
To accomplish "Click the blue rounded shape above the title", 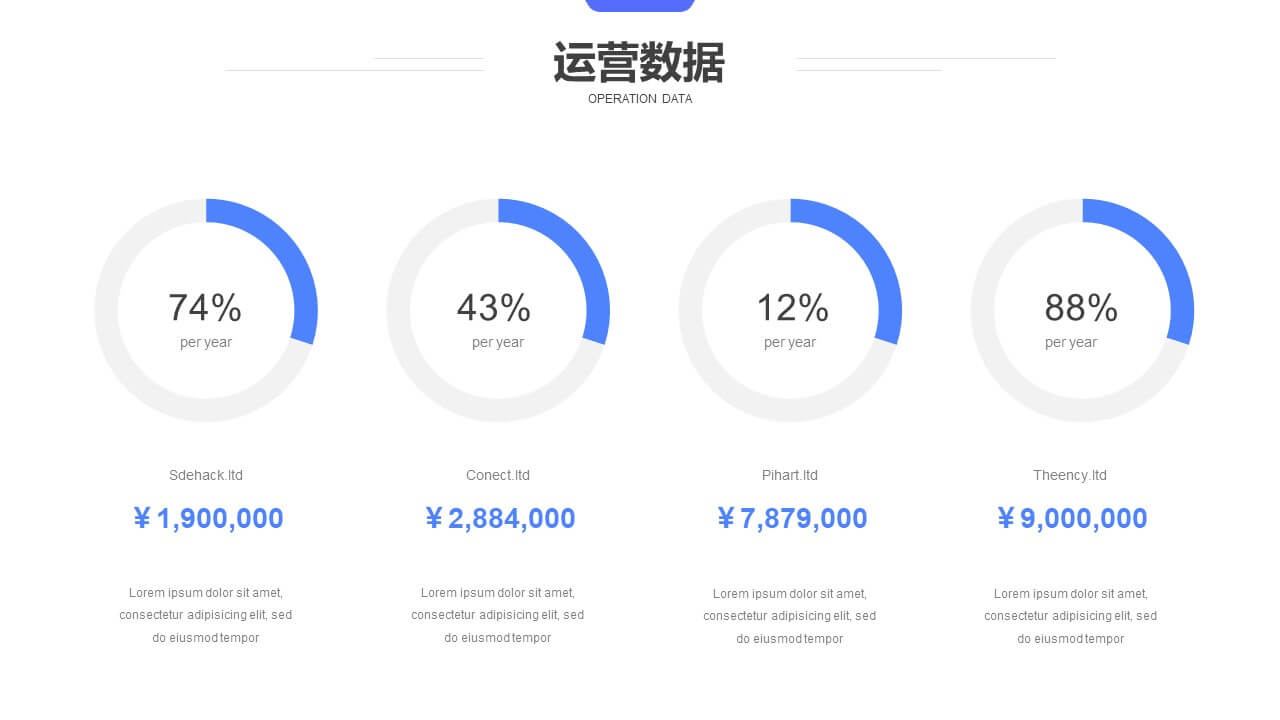I will tap(640, 5).
